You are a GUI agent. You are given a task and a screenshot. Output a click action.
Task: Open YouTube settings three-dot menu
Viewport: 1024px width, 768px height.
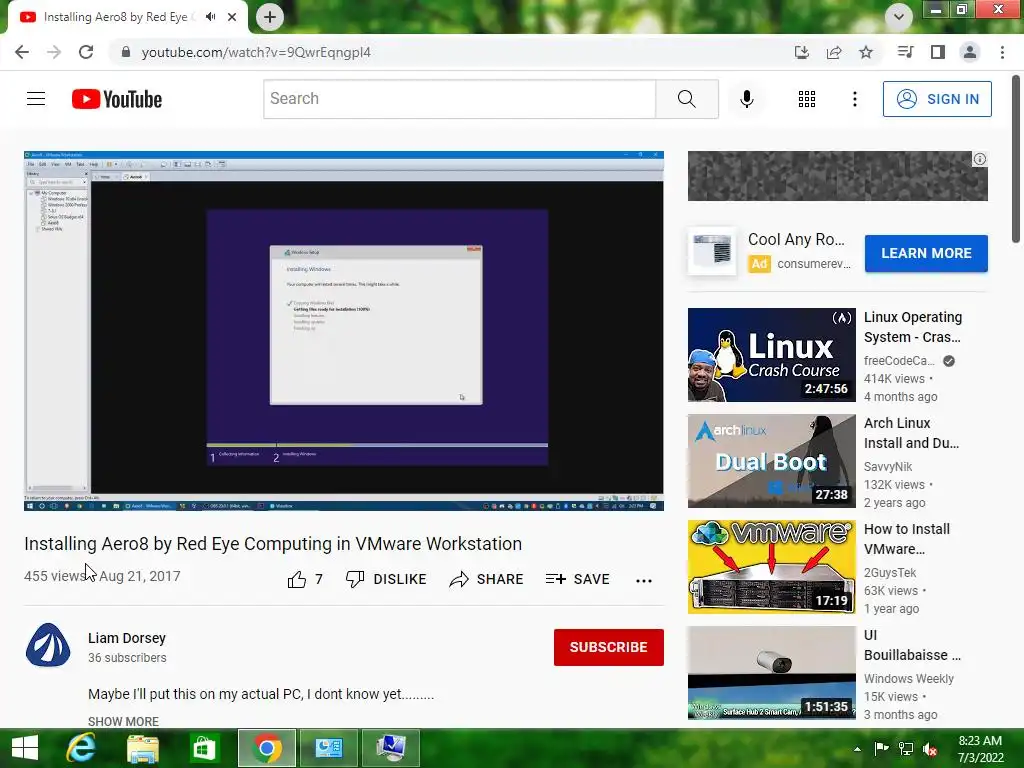pos(855,99)
